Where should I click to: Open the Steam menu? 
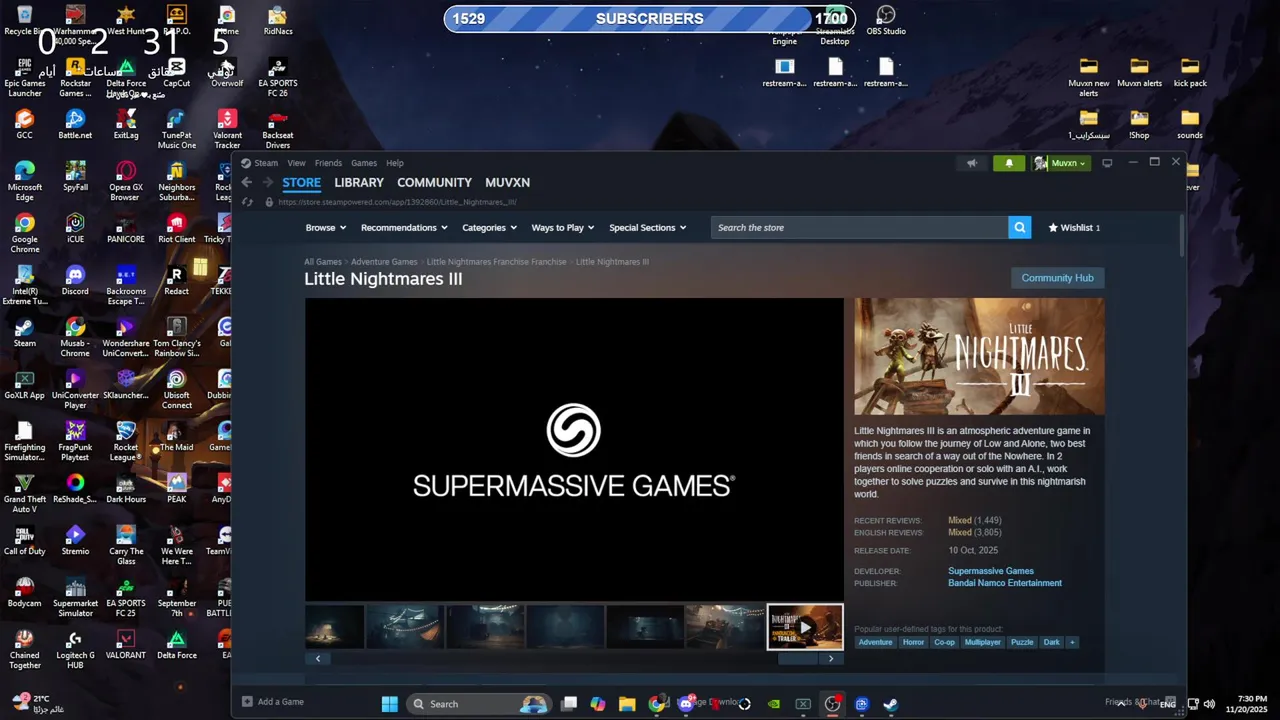[x=266, y=163]
